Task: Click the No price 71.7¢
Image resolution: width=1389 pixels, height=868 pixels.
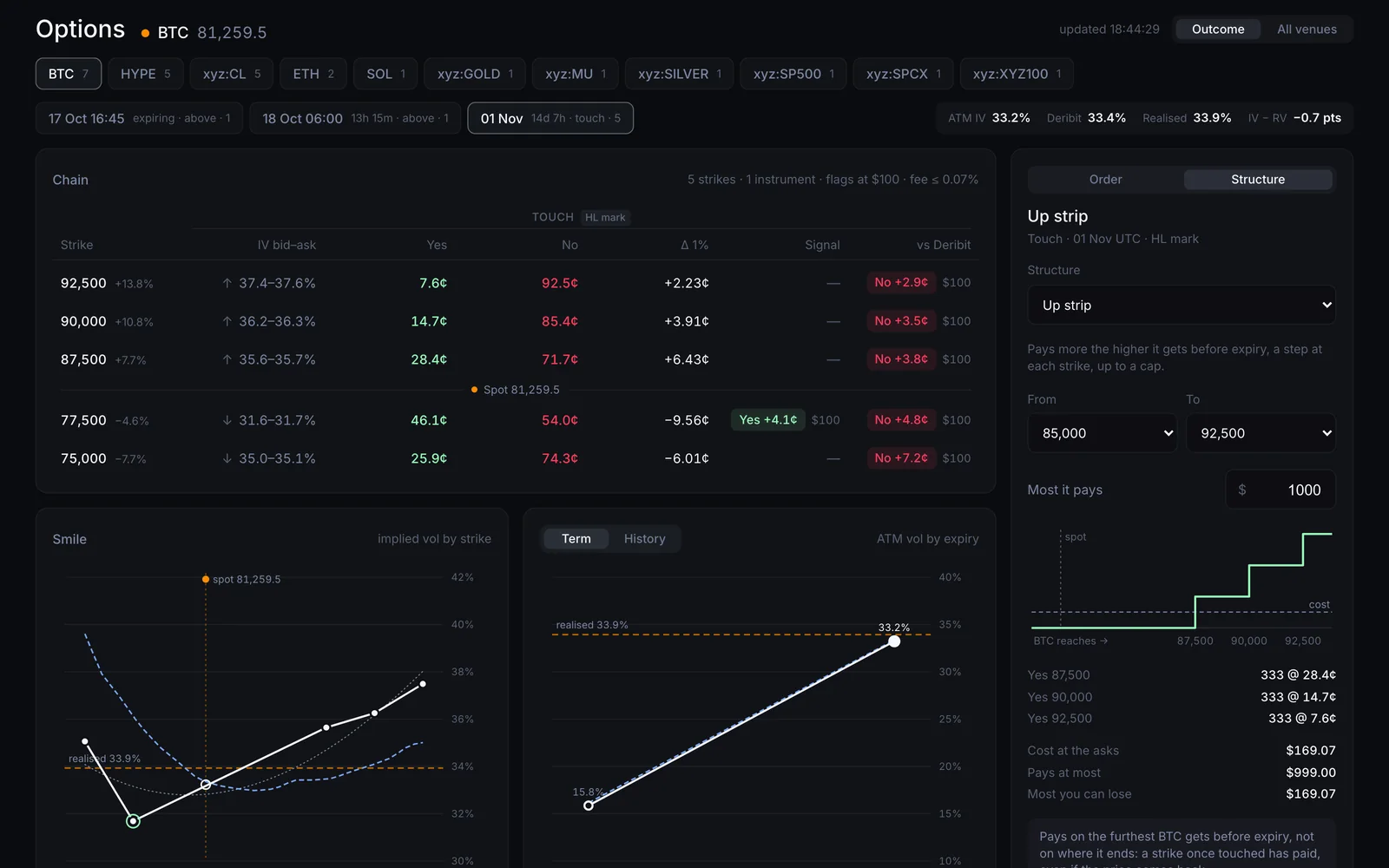Action: pyautogui.click(x=560, y=359)
